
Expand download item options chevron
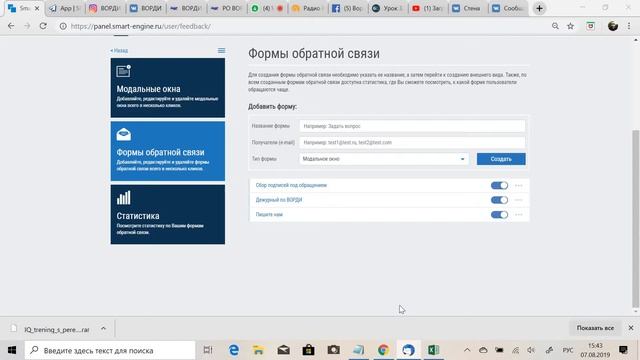[103, 329]
